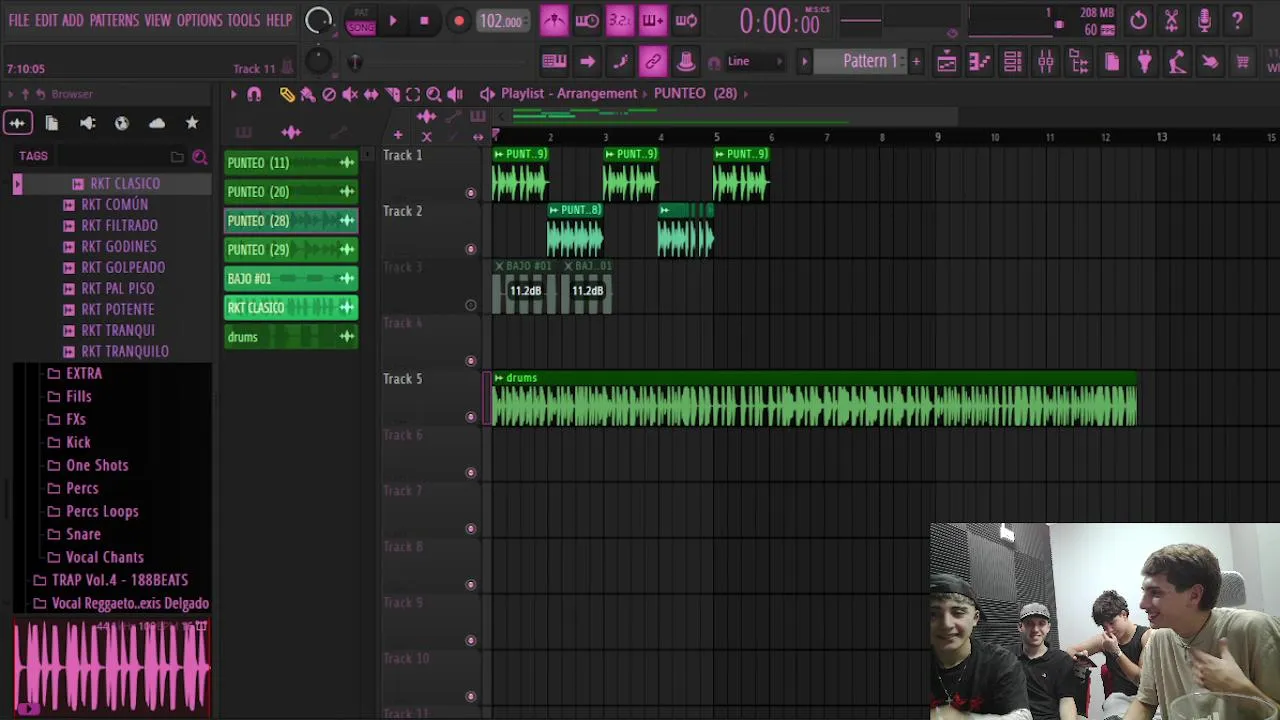The height and width of the screenshot is (720, 1280).
Task: Click the microphone one-click recording icon
Action: click(1204, 20)
